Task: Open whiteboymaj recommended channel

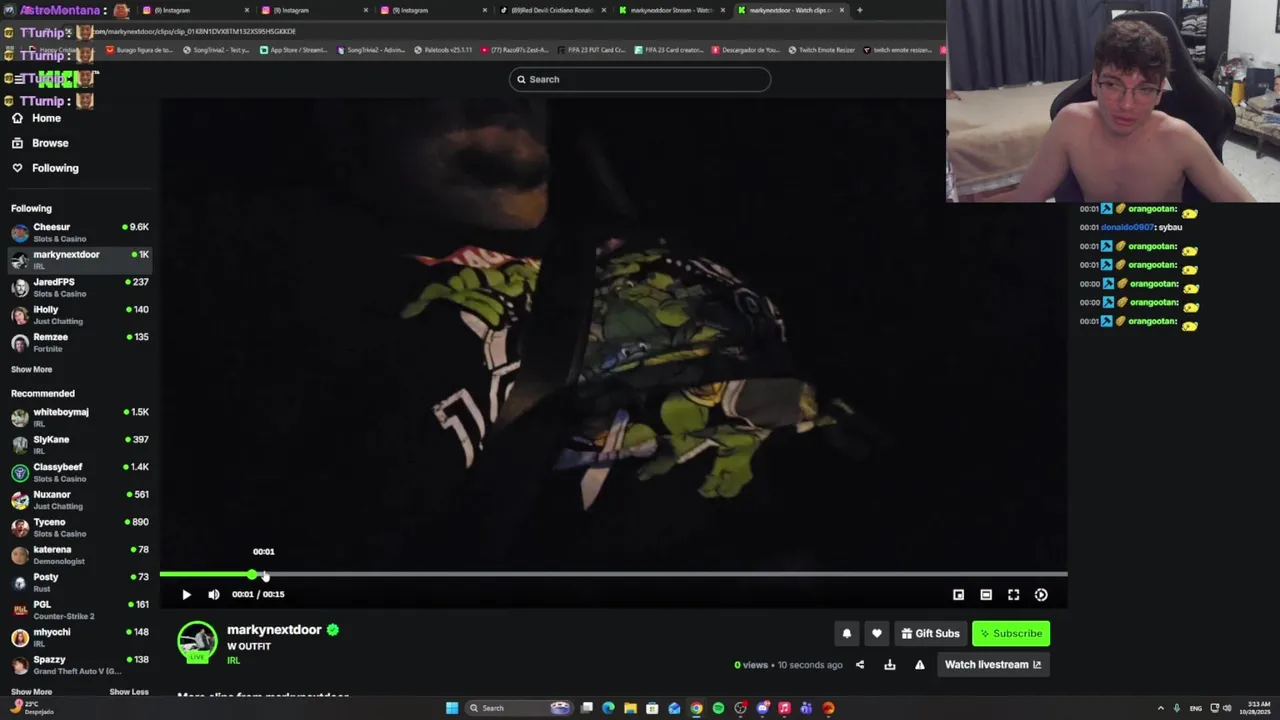Action: [x=80, y=417]
